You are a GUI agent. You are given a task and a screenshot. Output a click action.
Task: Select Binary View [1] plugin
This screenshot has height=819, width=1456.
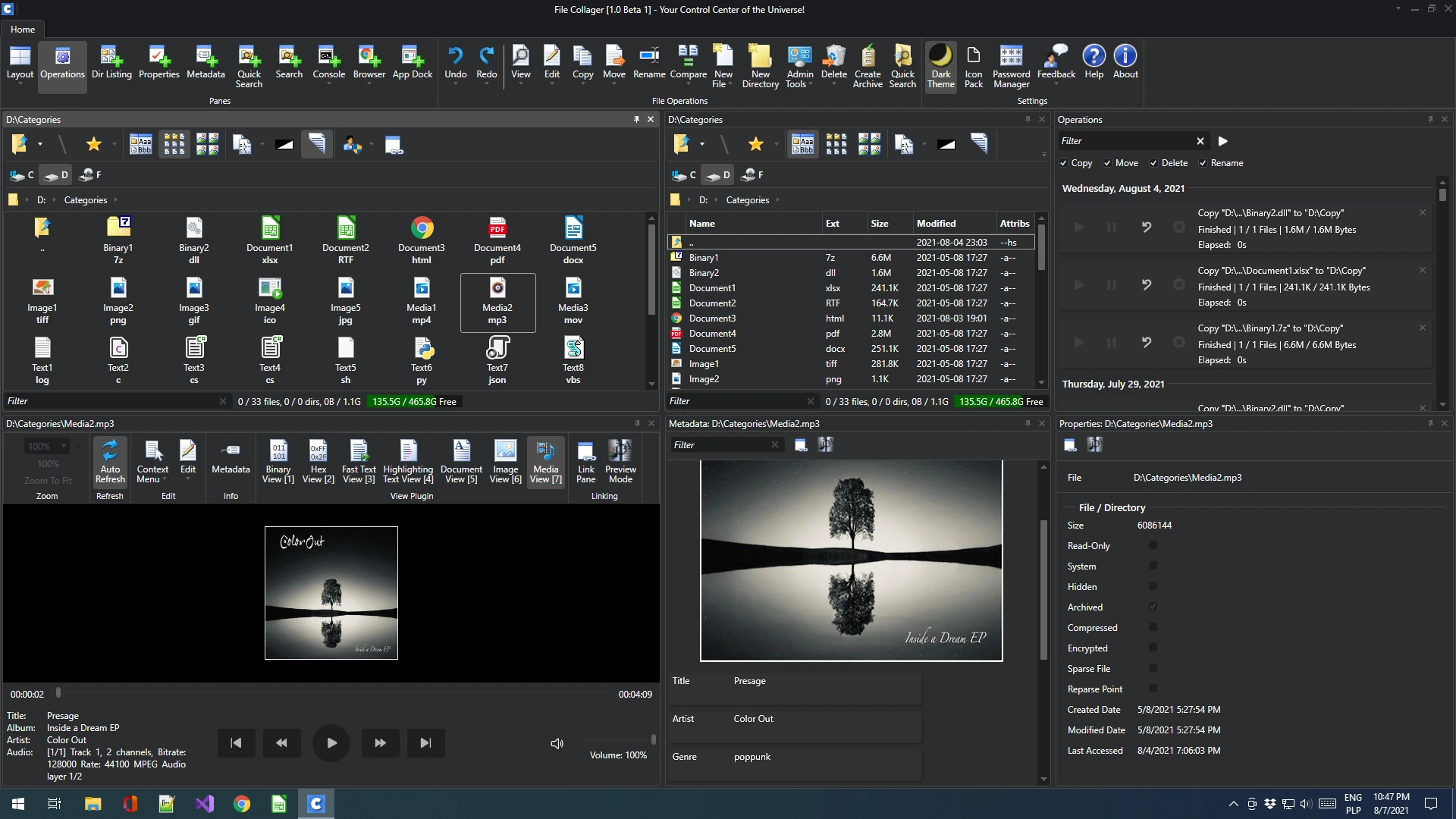coord(278,462)
